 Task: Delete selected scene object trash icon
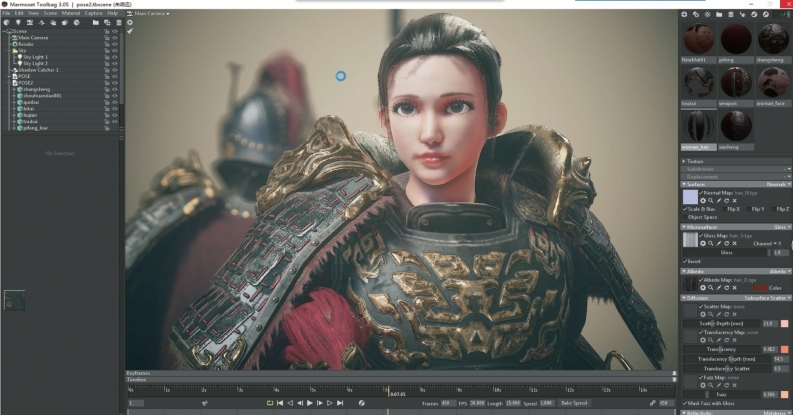119,22
